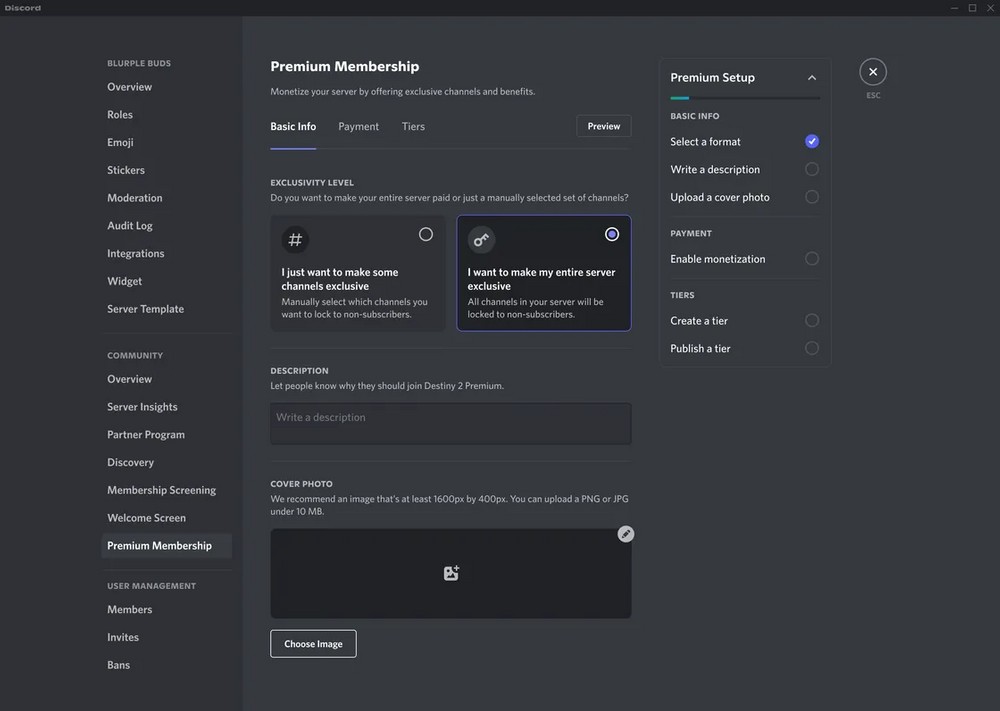Image resolution: width=1000 pixels, height=711 pixels.
Task: Click the Write a description step circle
Action: click(812, 169)
